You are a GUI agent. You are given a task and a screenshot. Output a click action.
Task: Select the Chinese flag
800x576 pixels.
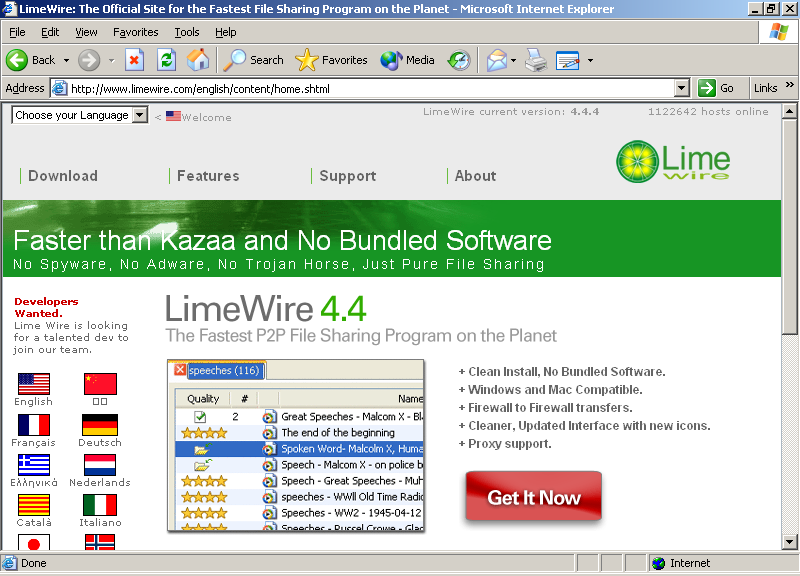[x=100, y=384]
